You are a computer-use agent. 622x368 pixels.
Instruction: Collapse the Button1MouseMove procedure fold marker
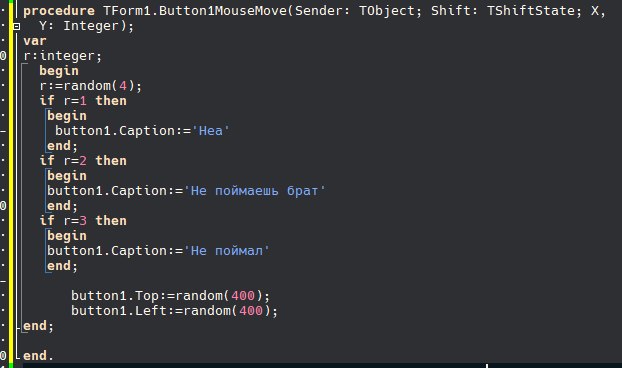coord(16,27)
